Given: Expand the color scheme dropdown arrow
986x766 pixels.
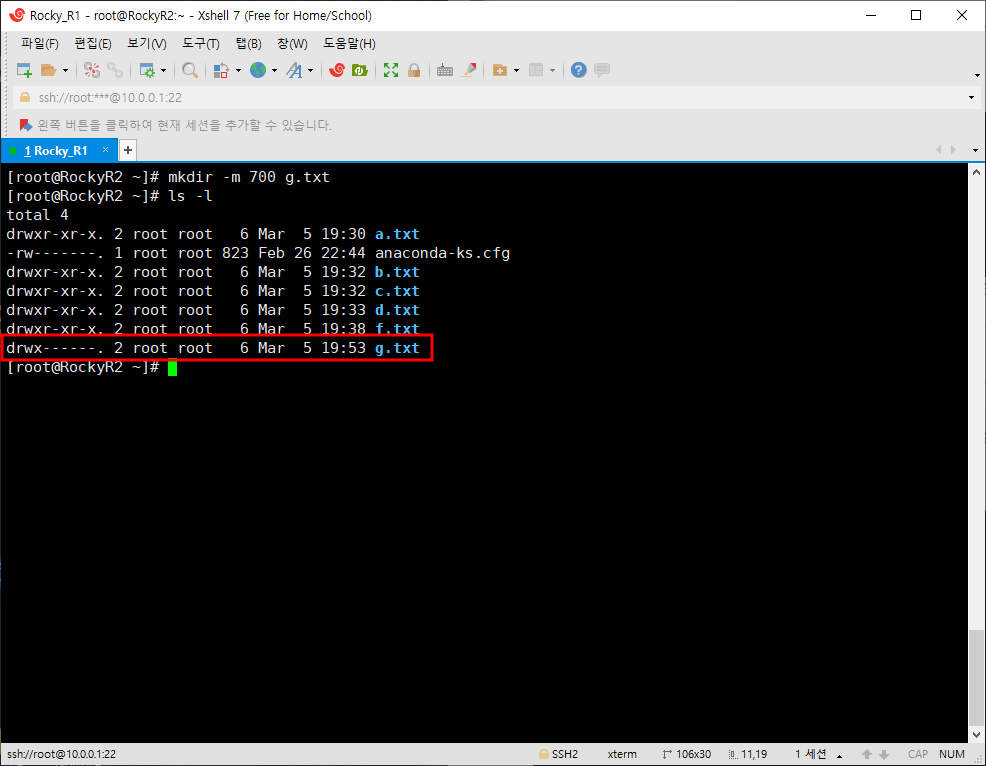Looking at the screenshot, I should (x=238, y=70).
